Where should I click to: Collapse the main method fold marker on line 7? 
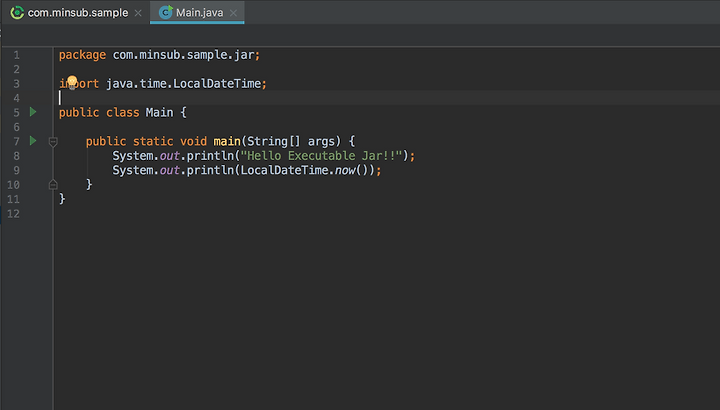pyautogui.click(x=53, y=142)
